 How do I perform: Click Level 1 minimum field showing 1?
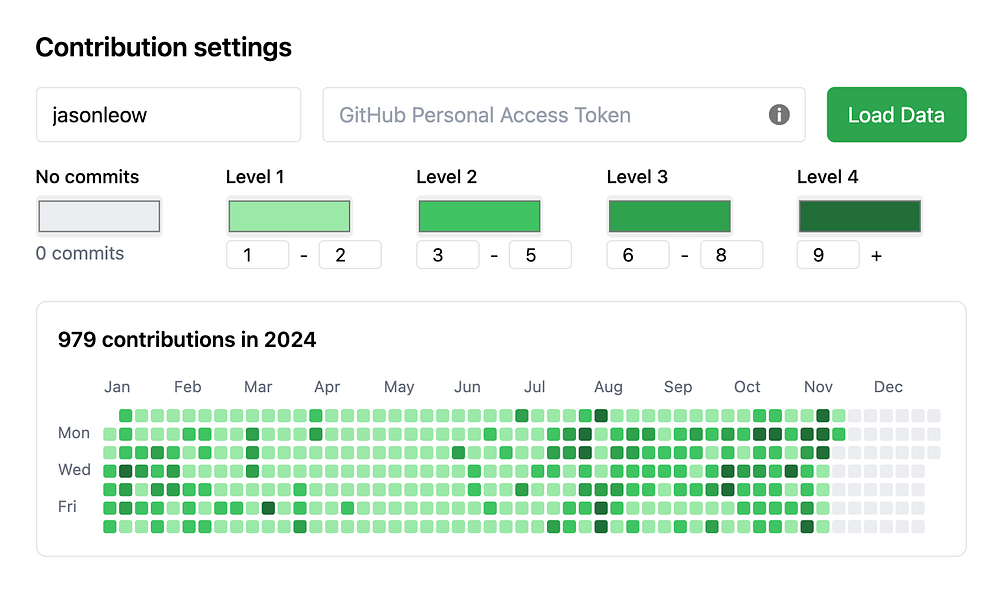point(257,255)
